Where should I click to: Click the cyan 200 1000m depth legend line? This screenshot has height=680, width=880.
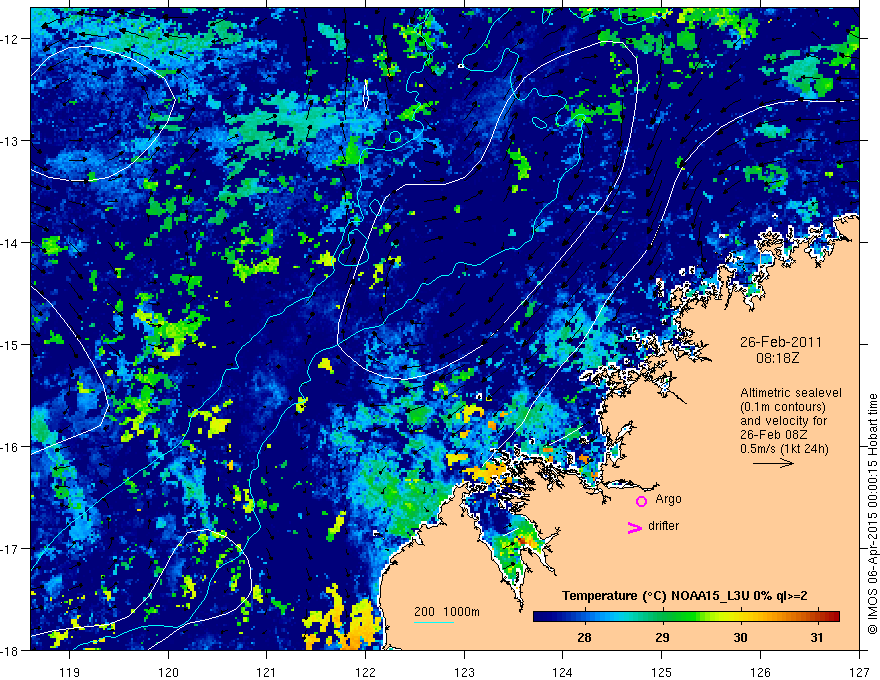click(433, 622)
